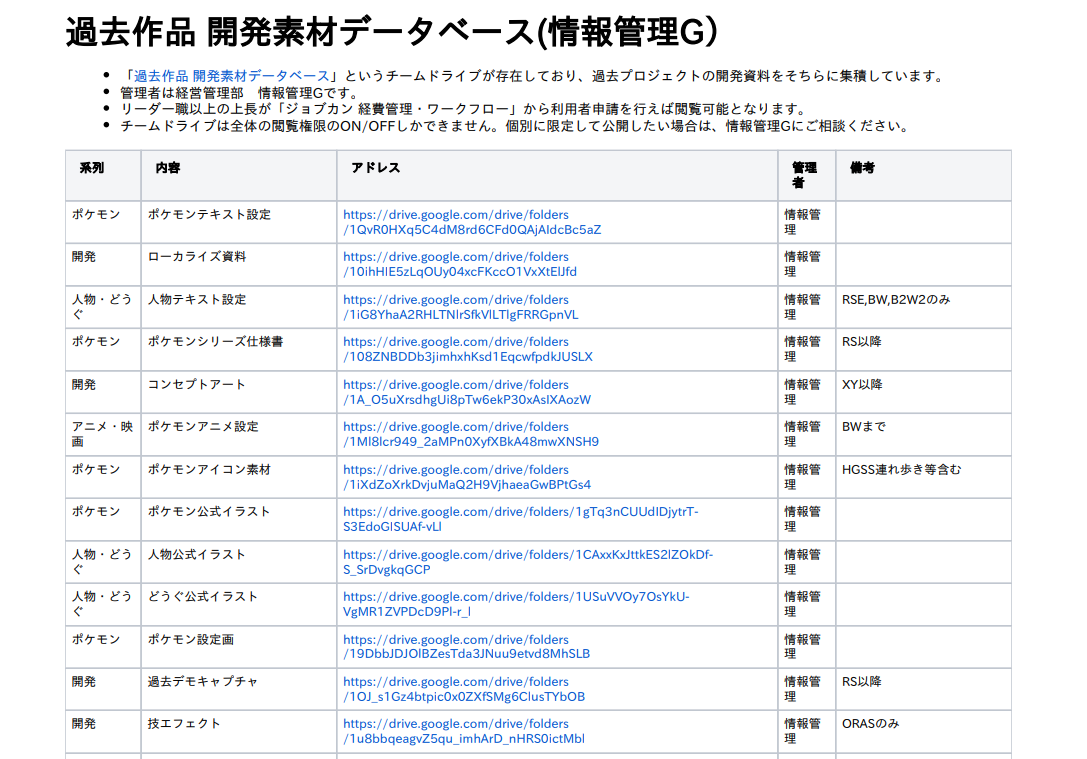Open the Drive folder link for 人物公式イラスト

click(527, 555)
